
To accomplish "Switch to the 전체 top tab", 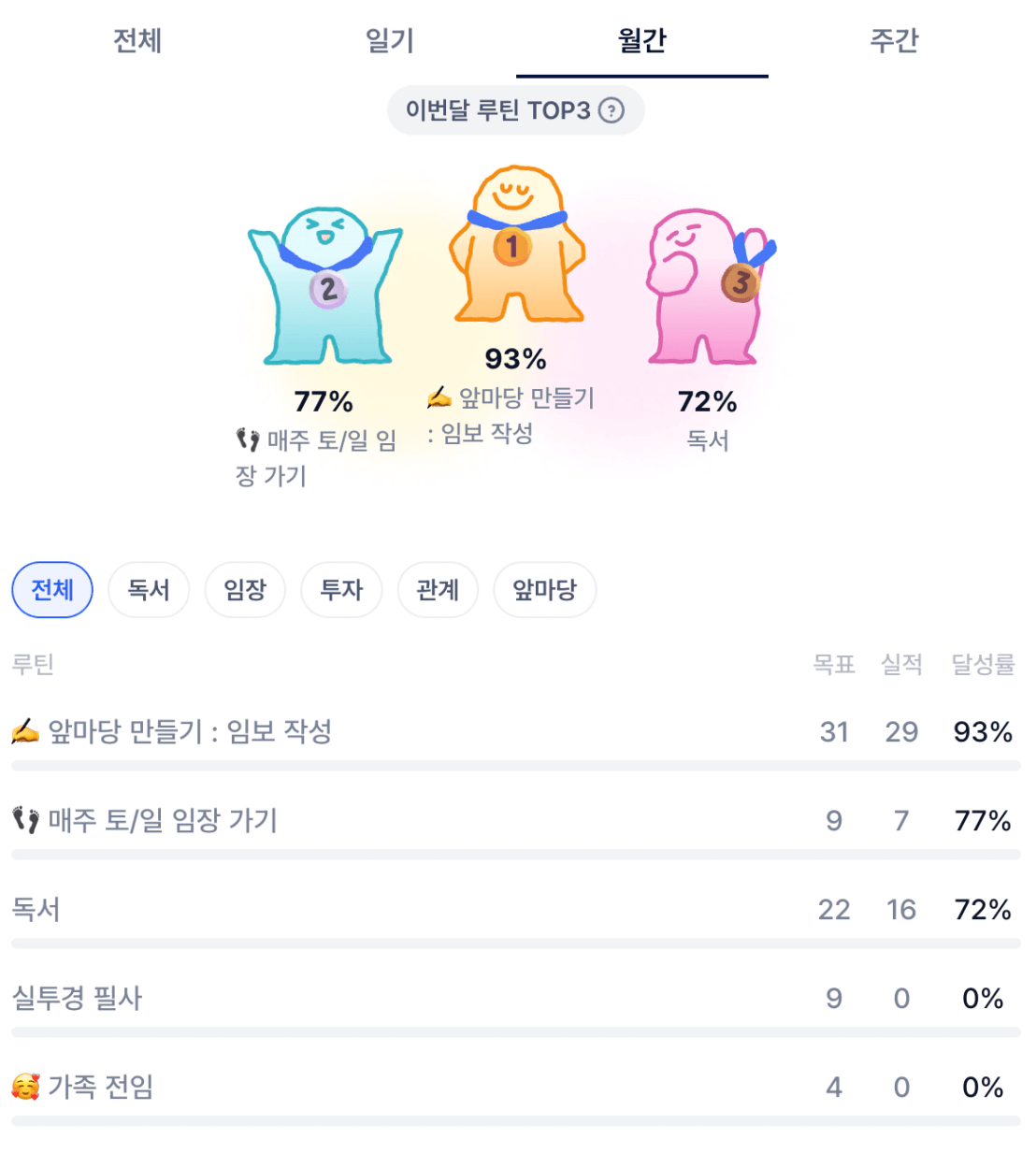I will 137,40.
